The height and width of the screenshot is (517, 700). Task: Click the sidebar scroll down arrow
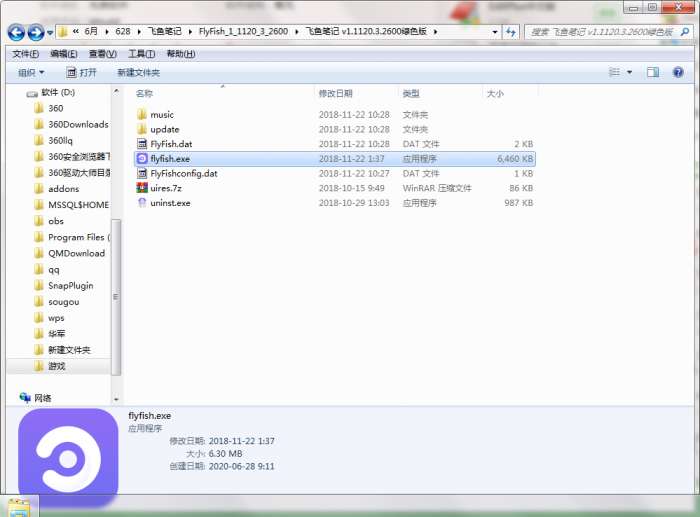tap(116, 400)
